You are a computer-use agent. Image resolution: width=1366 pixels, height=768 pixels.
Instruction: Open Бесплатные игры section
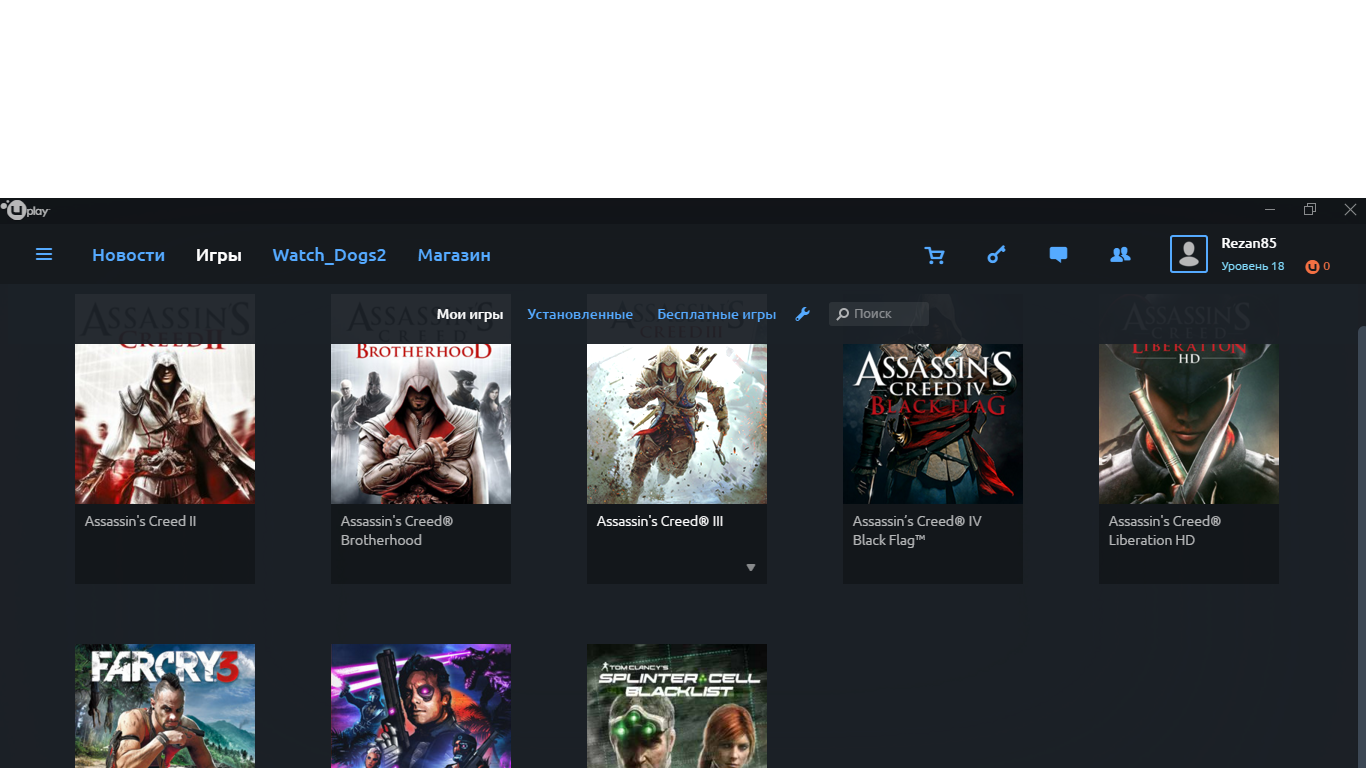716,314
